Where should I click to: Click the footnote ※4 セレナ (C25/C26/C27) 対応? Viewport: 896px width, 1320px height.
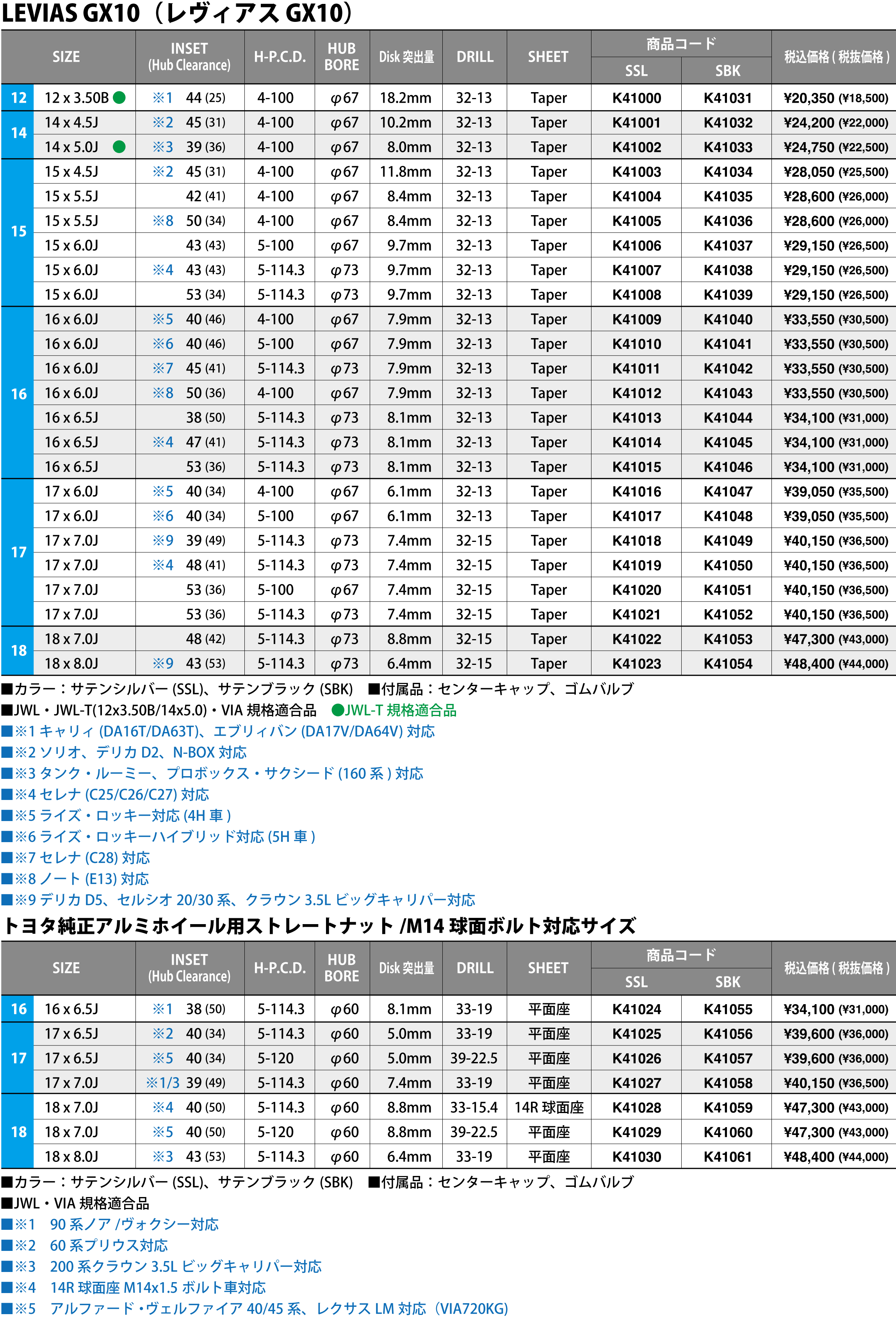coord(106,794)
